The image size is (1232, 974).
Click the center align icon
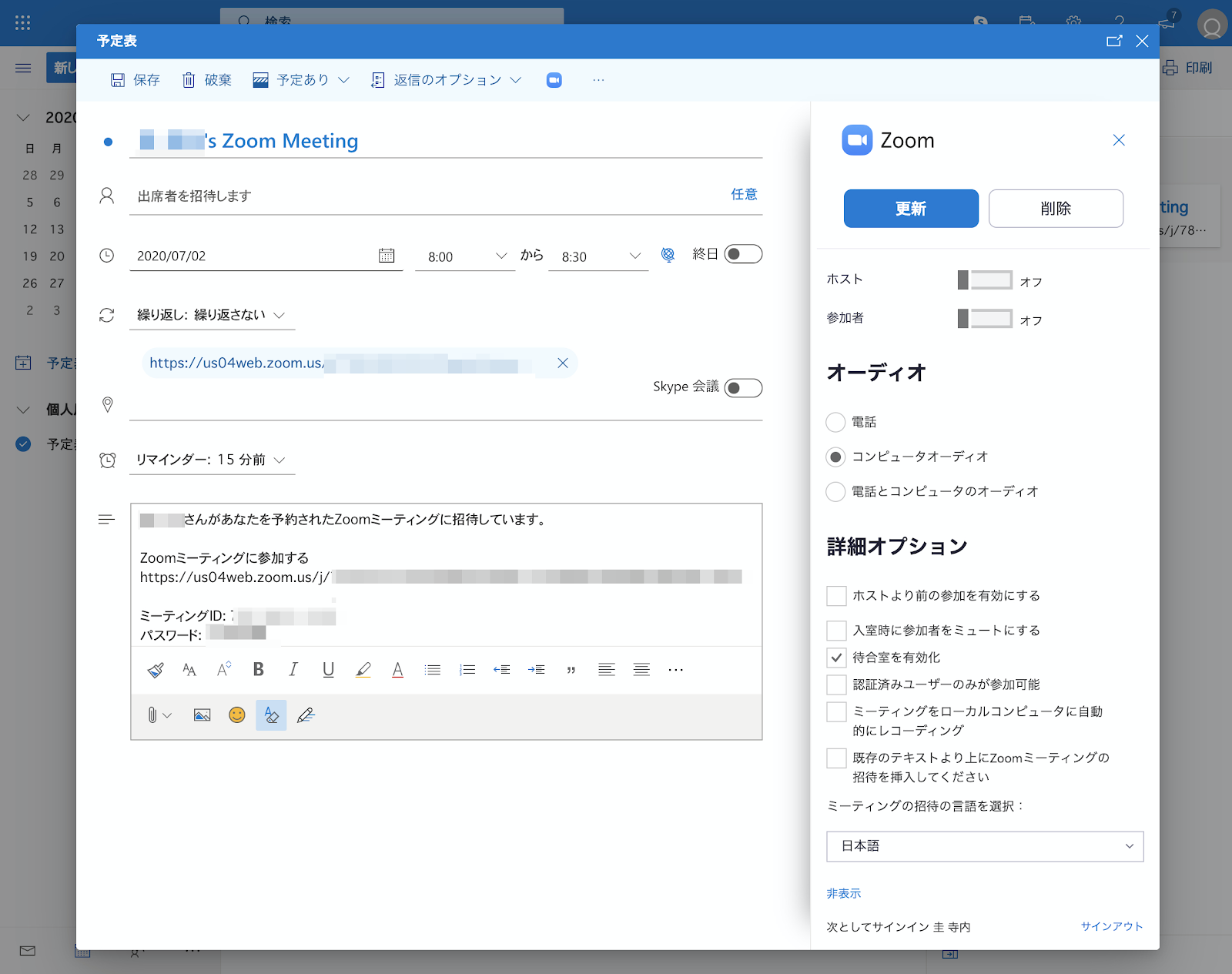pyautogui.click(x=641, y=670)
